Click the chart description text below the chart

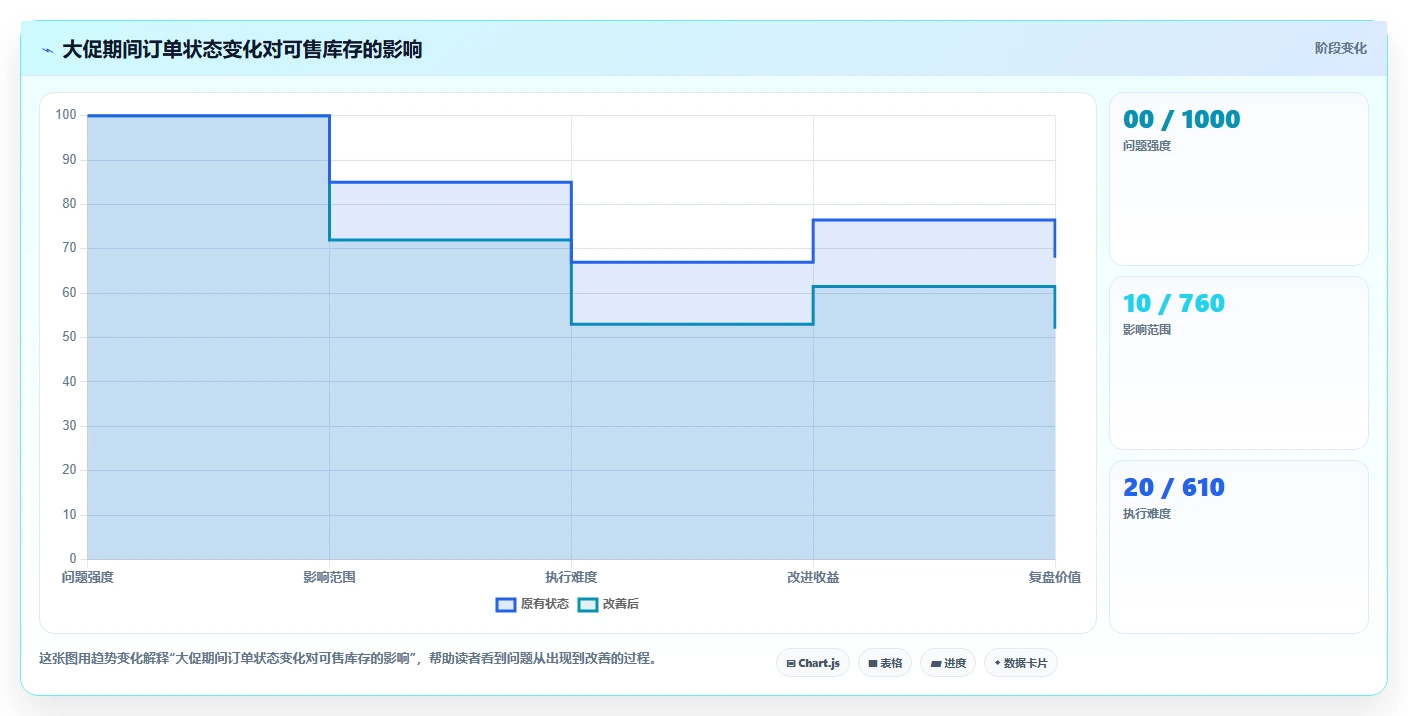pos(347,658)
